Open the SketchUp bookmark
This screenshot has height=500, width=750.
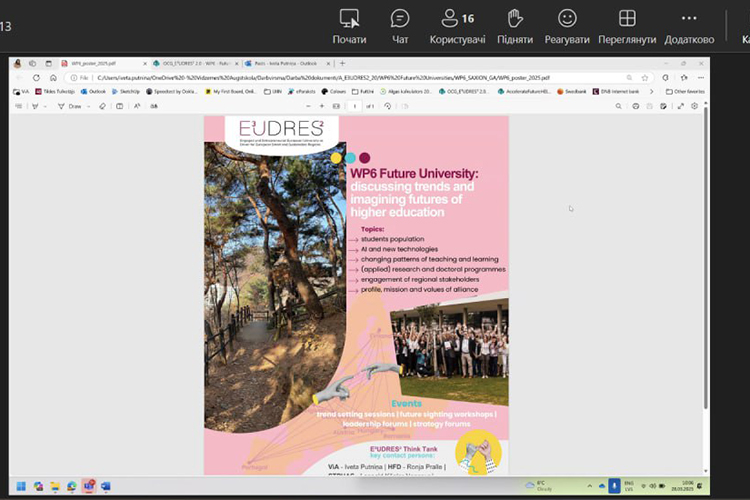pyautogui.click(x=126, y=91)
